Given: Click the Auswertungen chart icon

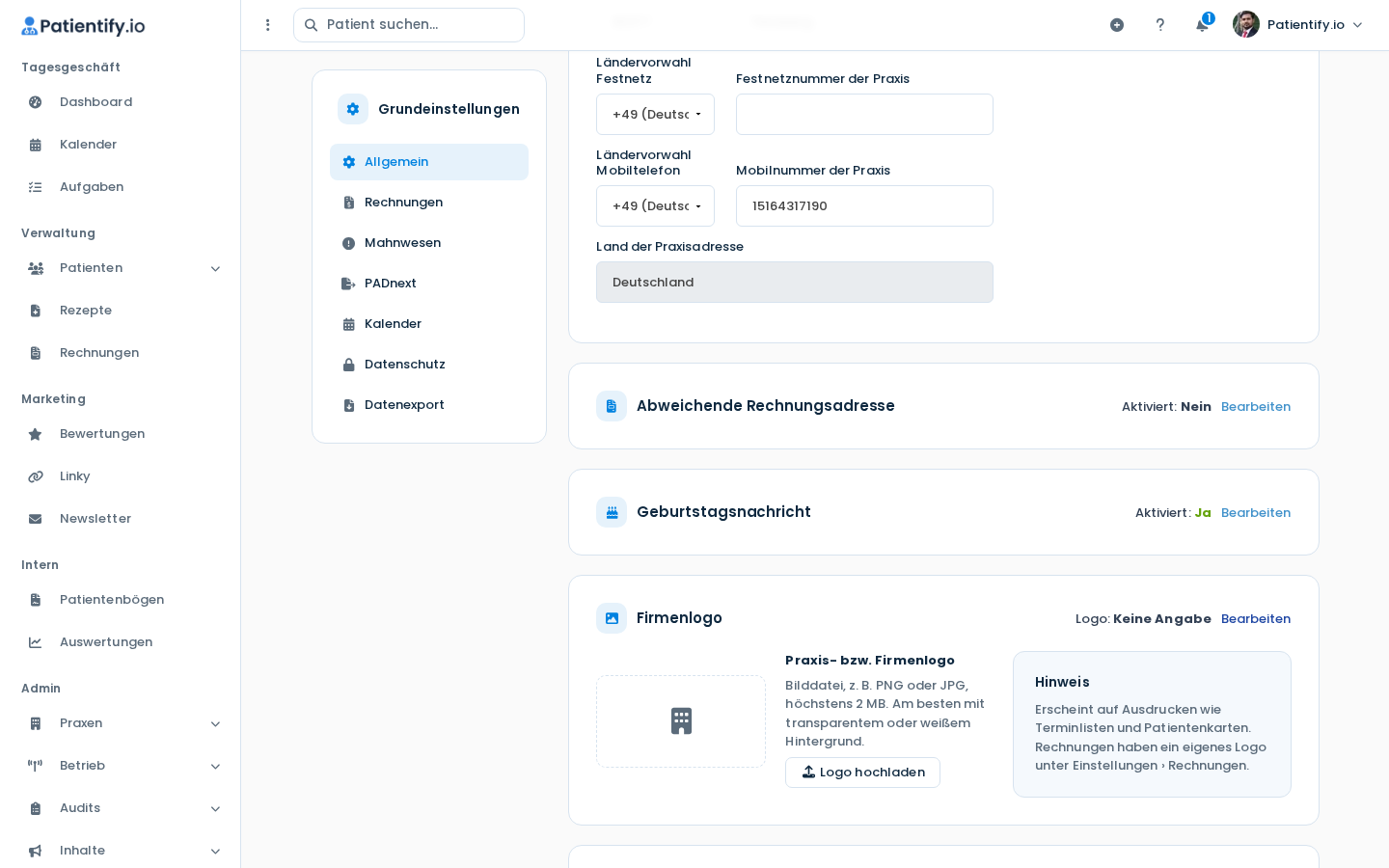Looking at the screenshot, I should click(36, 642).
